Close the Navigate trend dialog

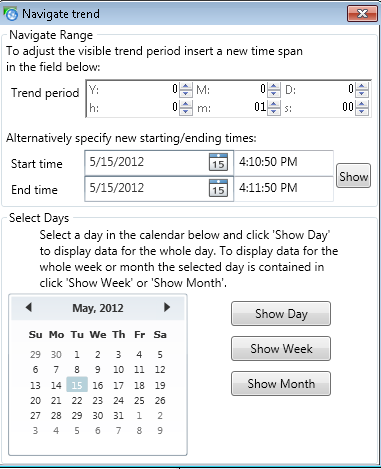(362, 14)
